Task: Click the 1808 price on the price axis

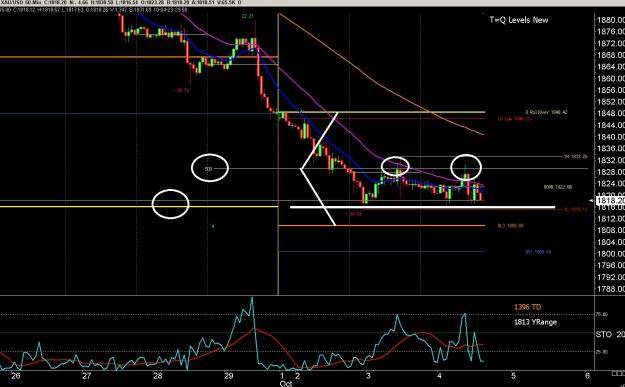Action: 611,230
